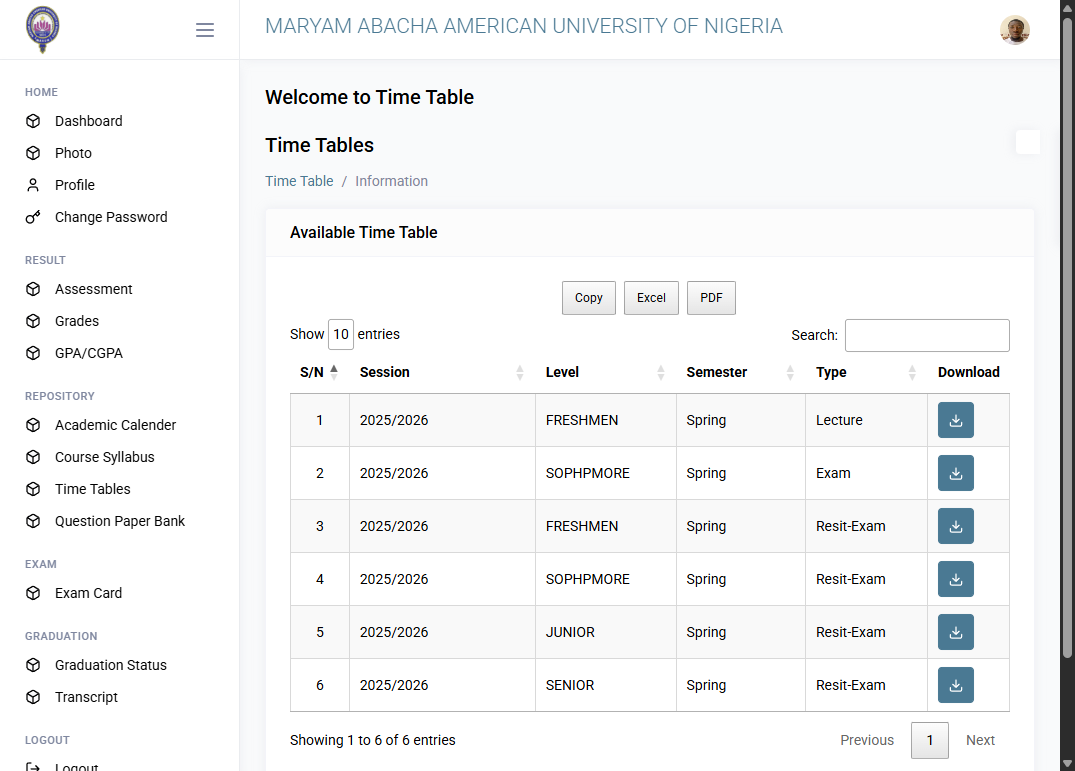Click the Question Paper Bank cube icon

click(33, 521)
